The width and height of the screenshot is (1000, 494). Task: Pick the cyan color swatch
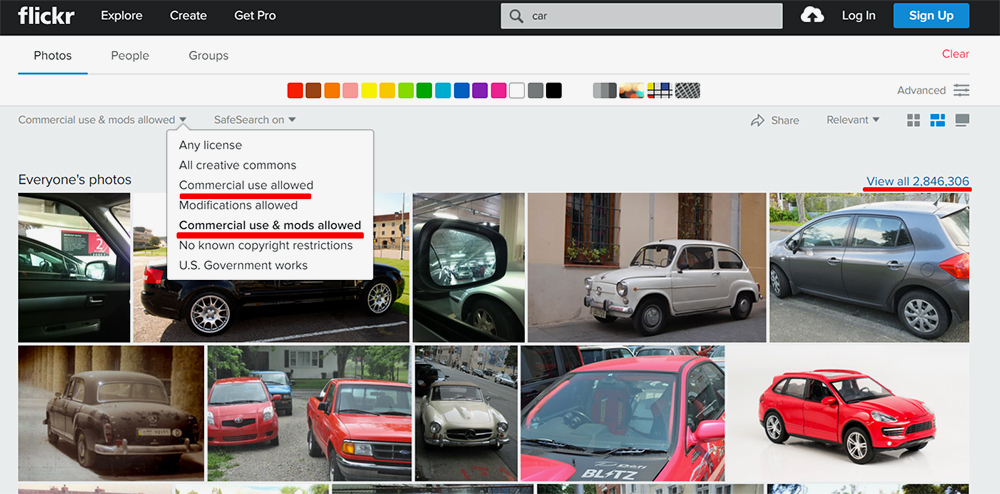coord(443,91)
